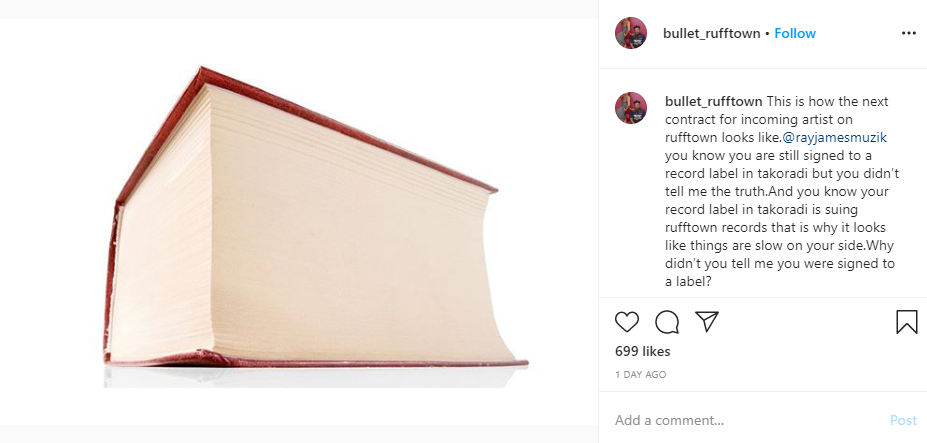Screen dimensions: 927x443
Task: Like the post with the heart icon
Action: [627, 322]
